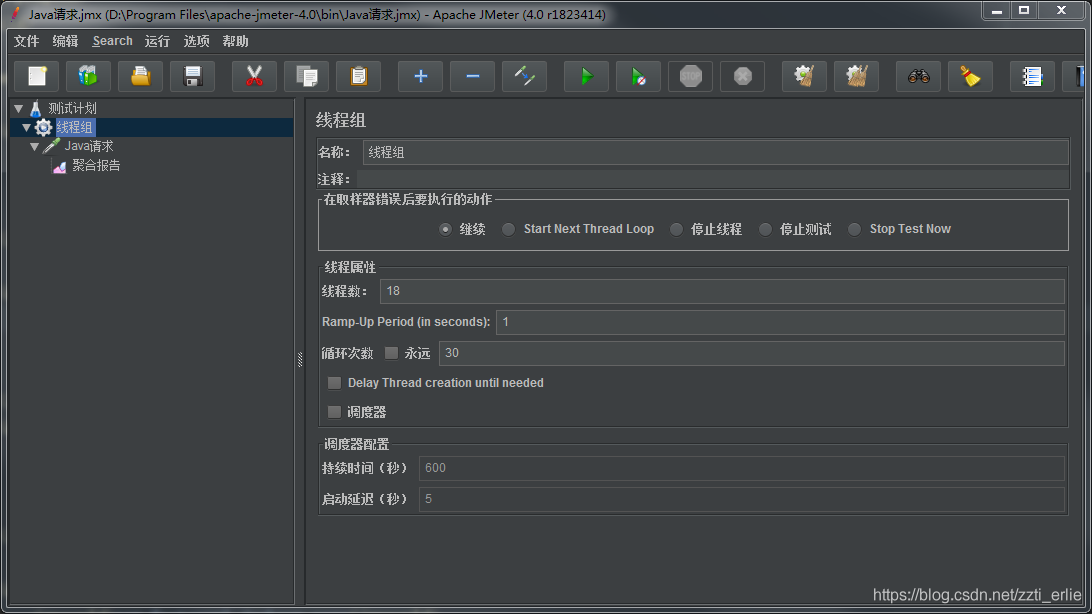Select 聚合报告 in the test tree
This screenshot has height=614, width=1092.
[x=96, y=166]
